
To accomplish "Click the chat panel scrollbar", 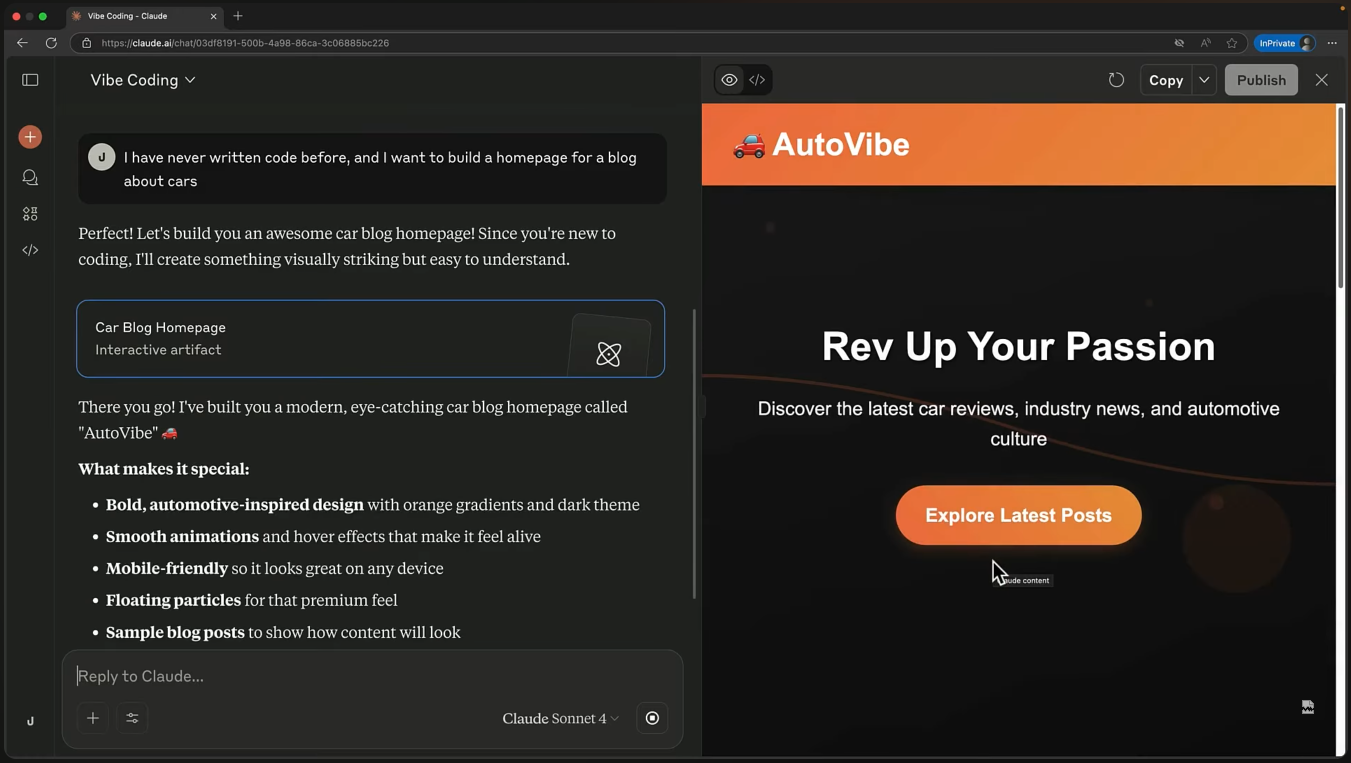I will click(694, 454).
